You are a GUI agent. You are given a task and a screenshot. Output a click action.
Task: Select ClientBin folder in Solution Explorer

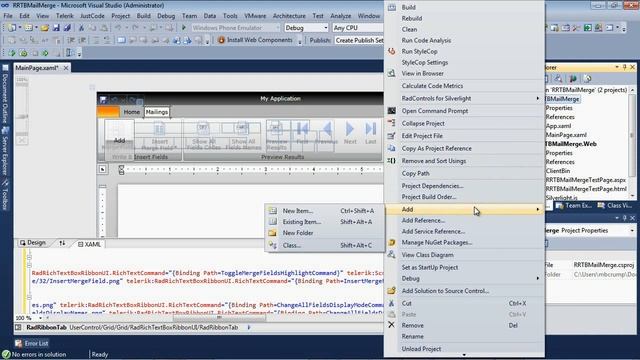pyautogui.click(x=558, y=171)
